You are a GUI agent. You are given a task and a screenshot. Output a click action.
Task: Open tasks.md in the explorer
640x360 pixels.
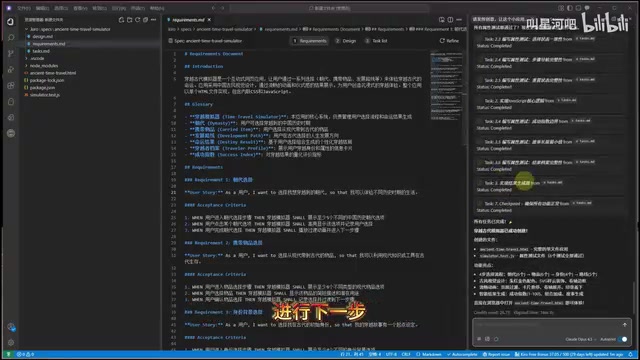(41, 51)
